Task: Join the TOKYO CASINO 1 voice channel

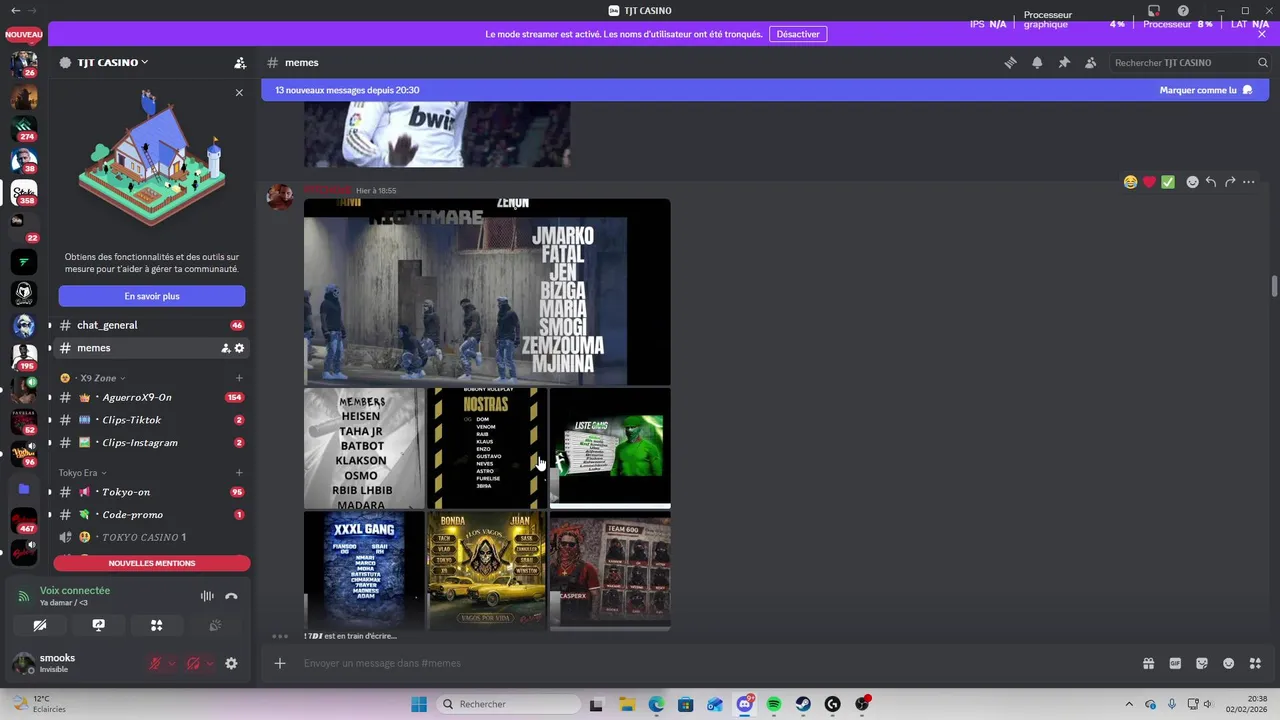Action: point(151,537)
